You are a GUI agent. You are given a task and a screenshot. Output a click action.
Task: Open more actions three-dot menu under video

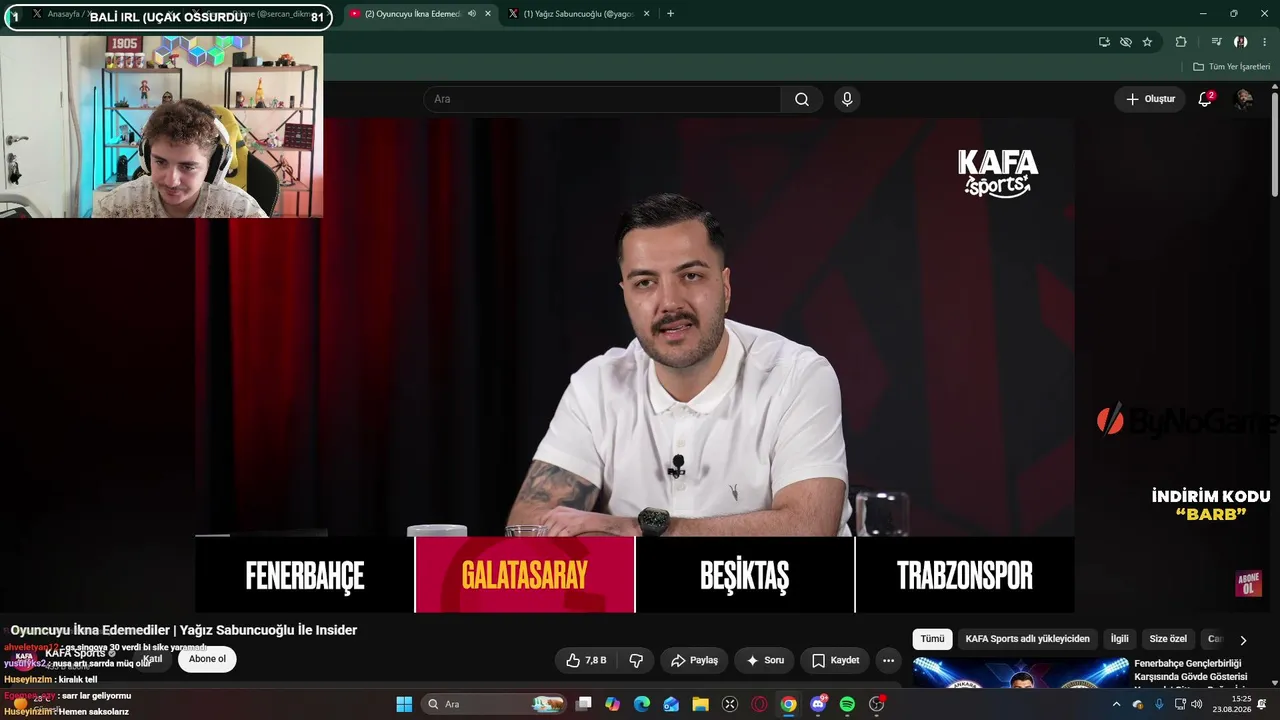click(x=888, y=660)
